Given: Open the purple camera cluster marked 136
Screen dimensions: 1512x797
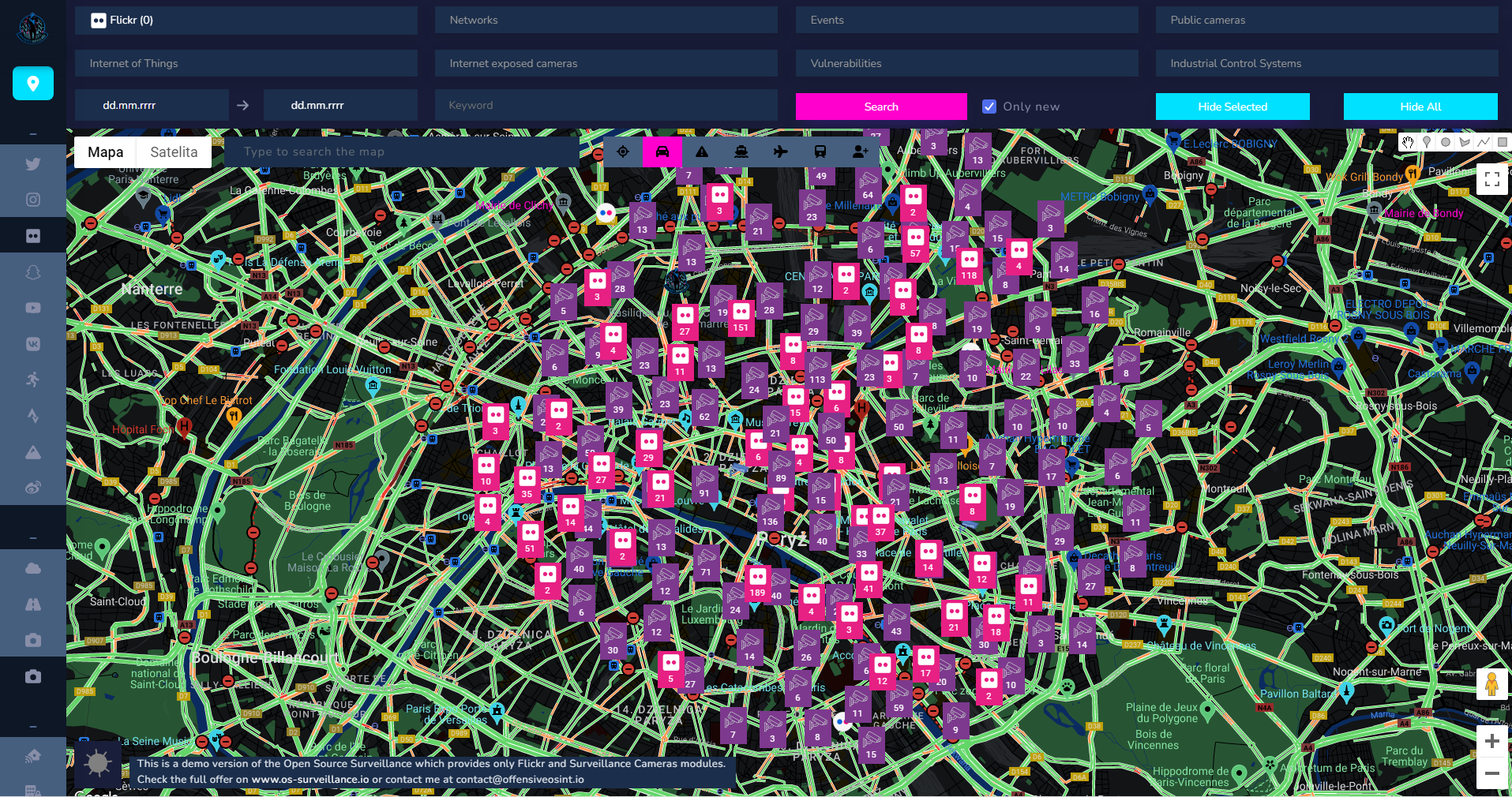Looking at the screenshot, I should [x=771, y=512].
